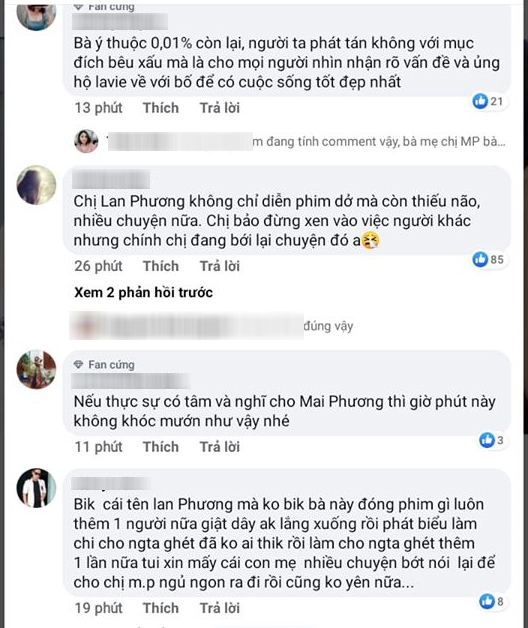
Task: Open the top commenter's profile avatar
Action: (36, 15)
